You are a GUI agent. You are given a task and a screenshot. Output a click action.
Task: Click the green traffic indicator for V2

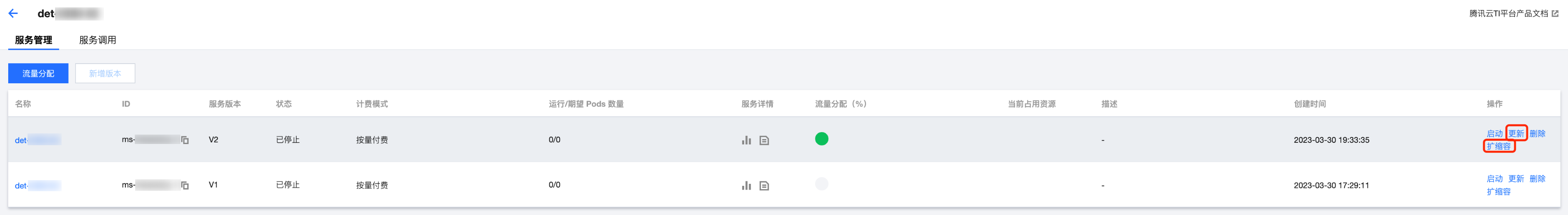822,139
